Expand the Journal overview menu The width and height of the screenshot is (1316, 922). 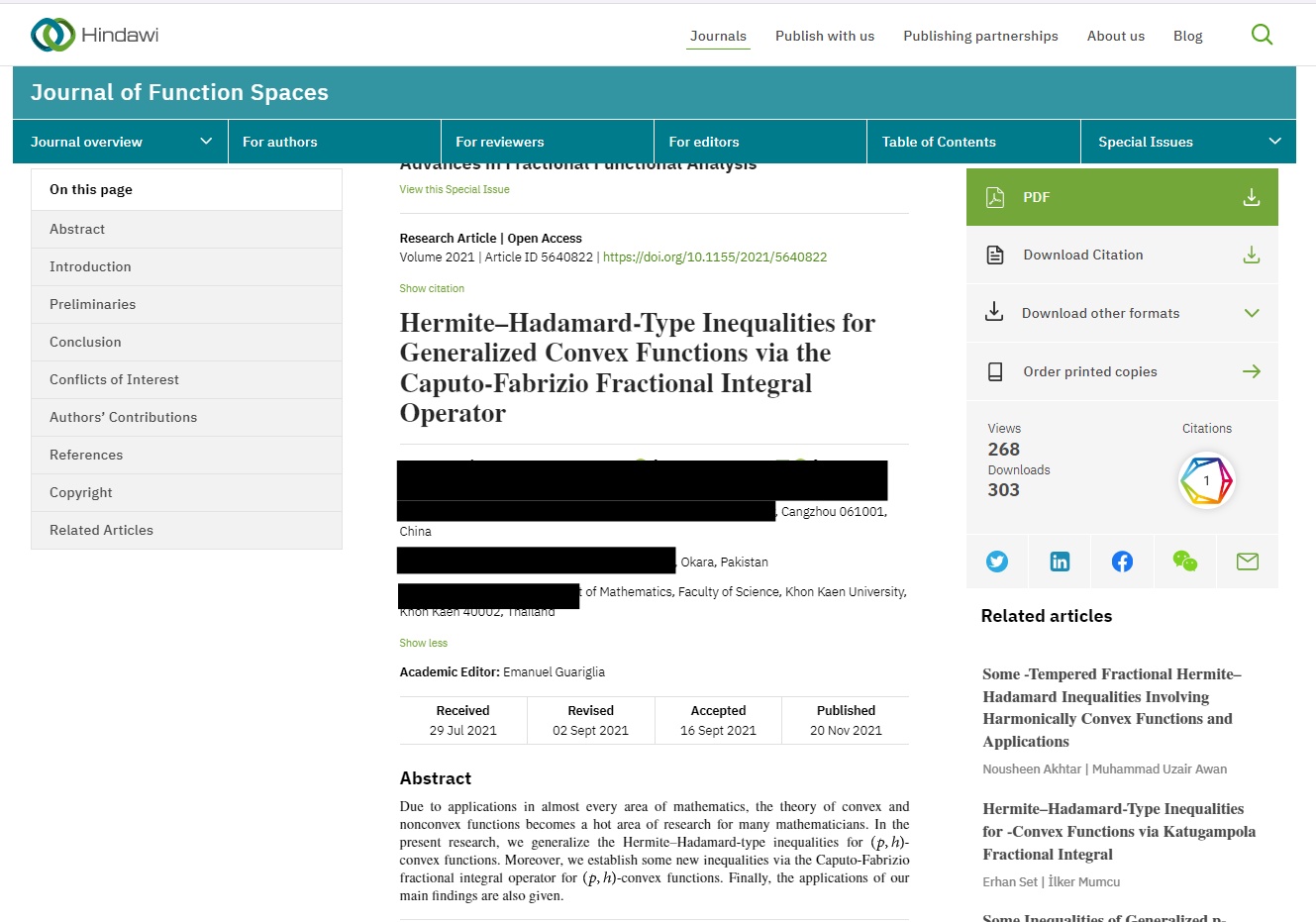pos(120,142)
